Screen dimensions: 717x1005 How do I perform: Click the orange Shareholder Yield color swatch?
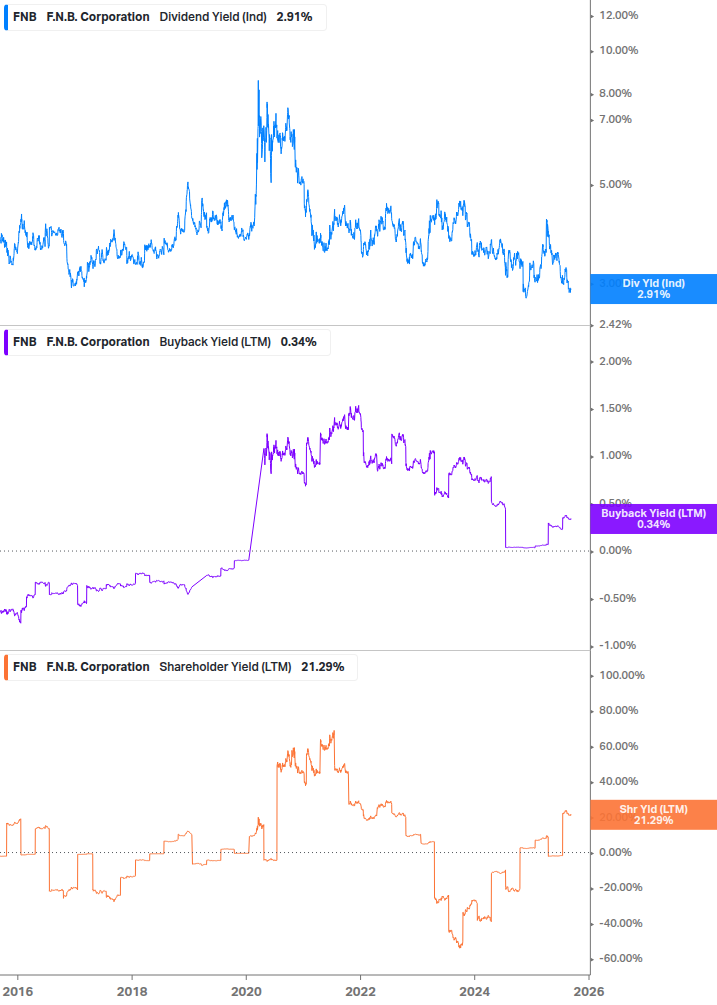click(6, 667)
